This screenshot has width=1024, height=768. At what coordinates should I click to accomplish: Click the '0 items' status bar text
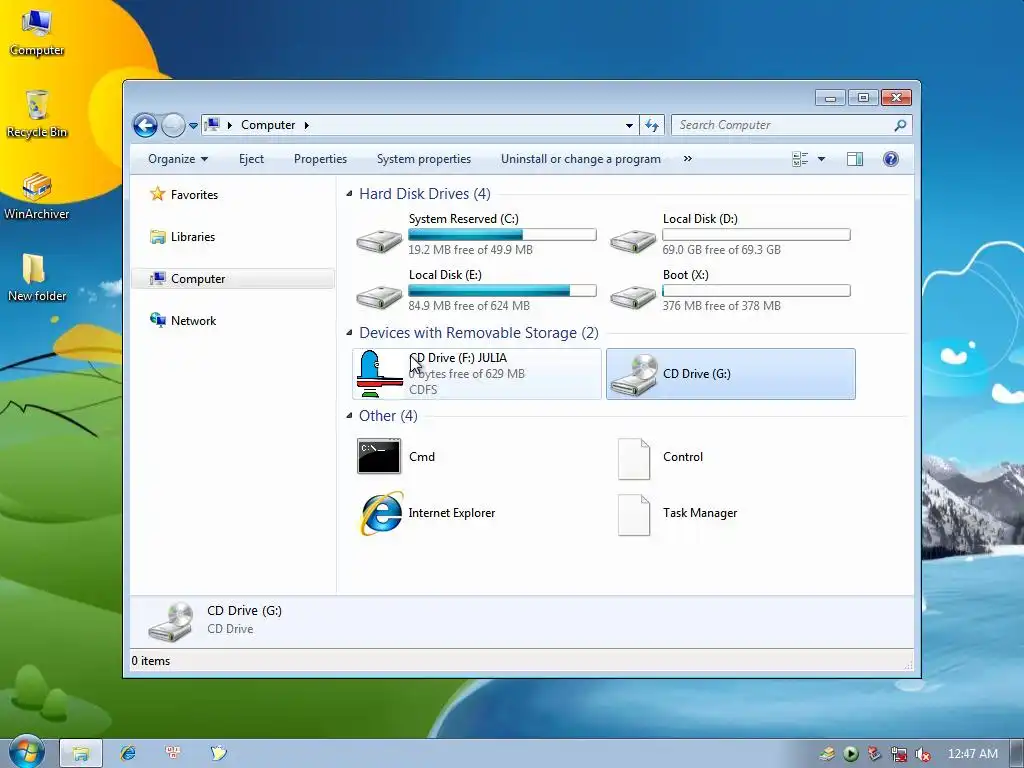(x=151, y=661)
